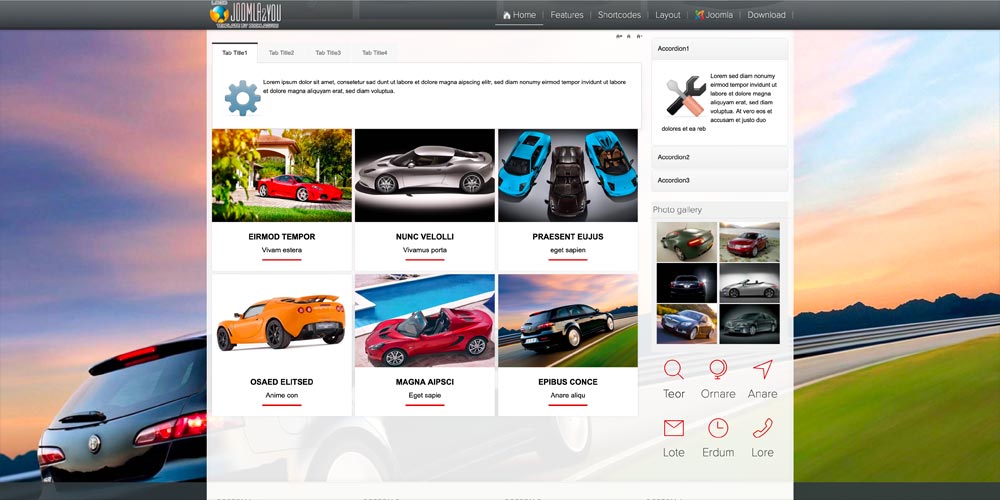Expand the Accordion3 section
The image size is (1000, 500).
(x=720, y=180)
